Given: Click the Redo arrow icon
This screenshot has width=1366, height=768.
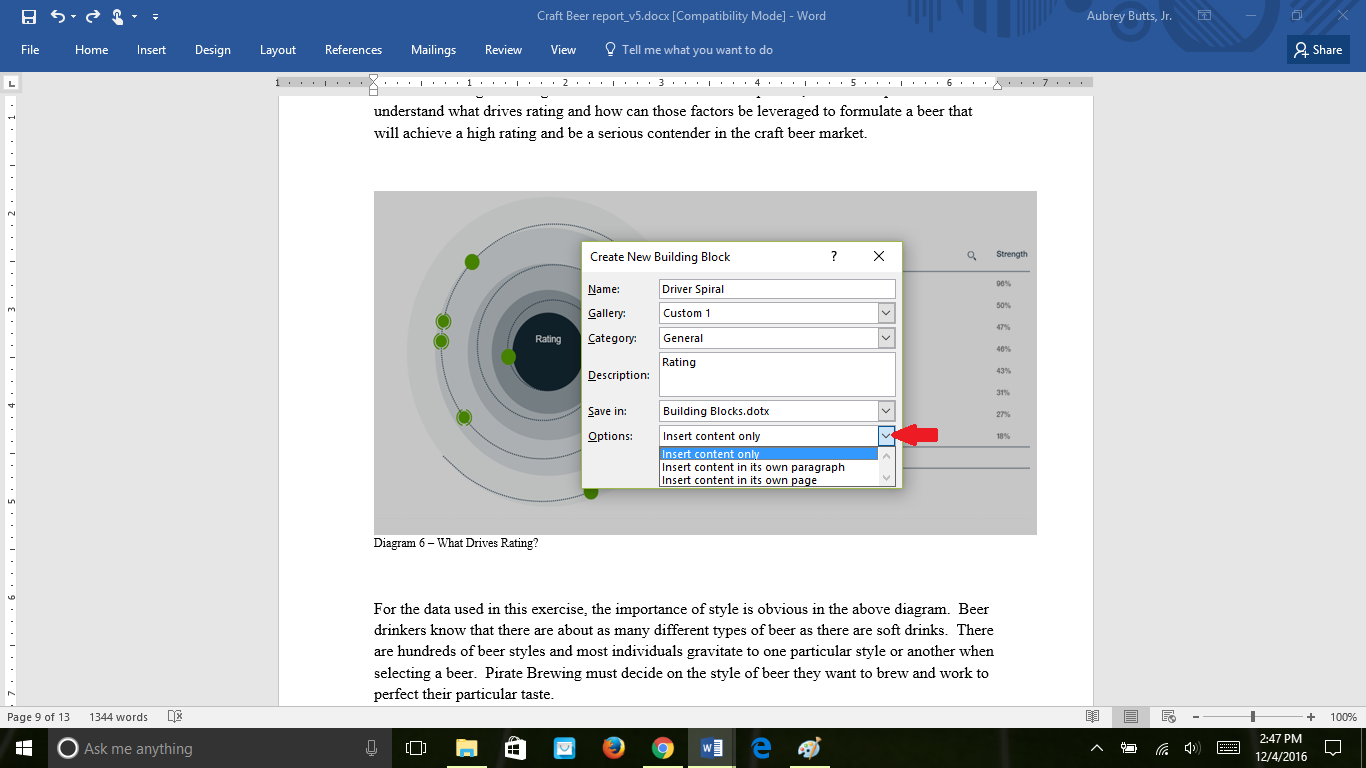Looking at the screenshot, I should (93, 16).
